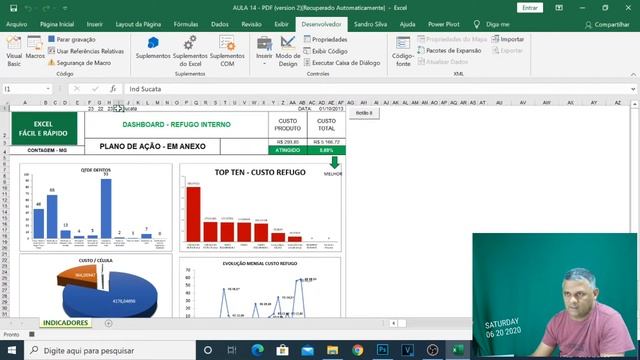Open ribbon display options icon
Image resolution: width=640 pixels, height=360 pixels.
click(x=559, y=8)
